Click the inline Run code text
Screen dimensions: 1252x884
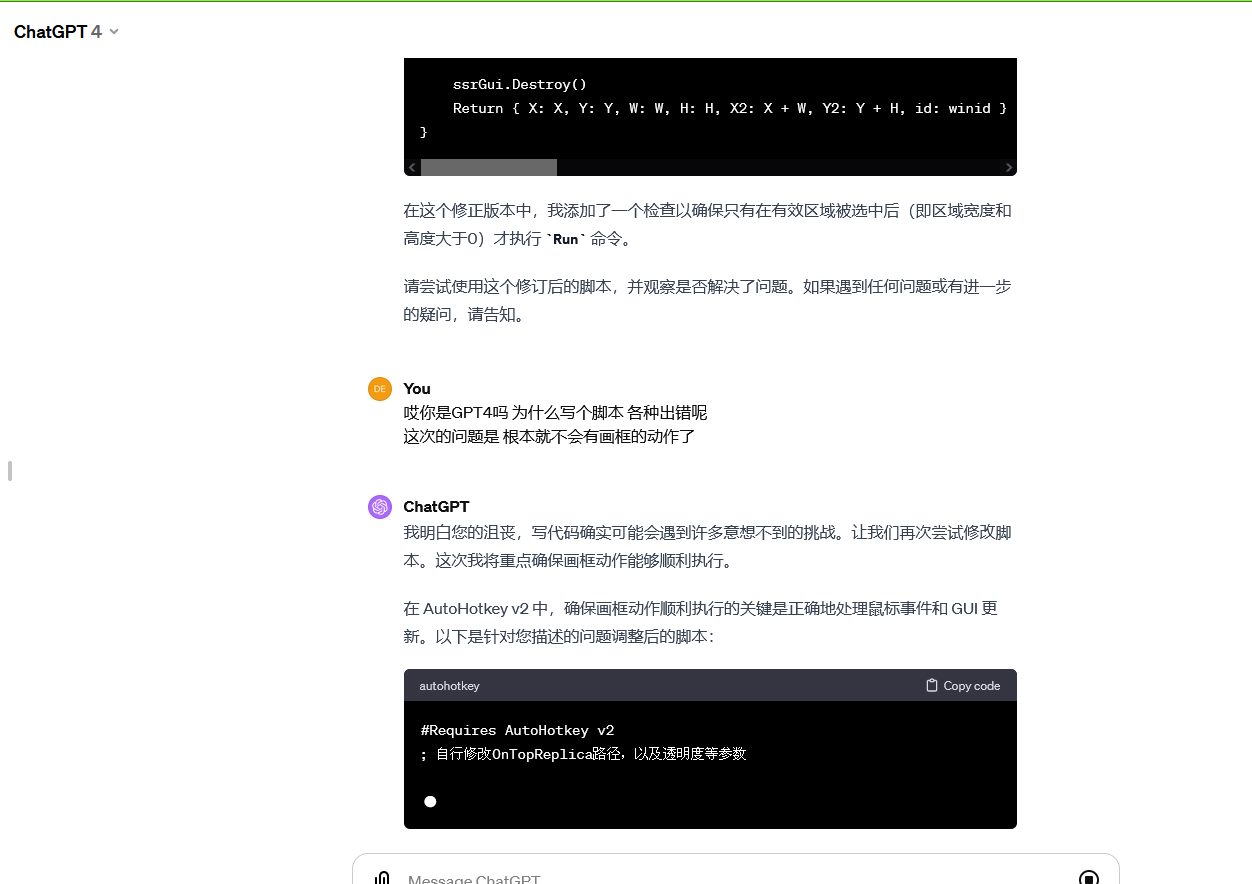point(566,239)
